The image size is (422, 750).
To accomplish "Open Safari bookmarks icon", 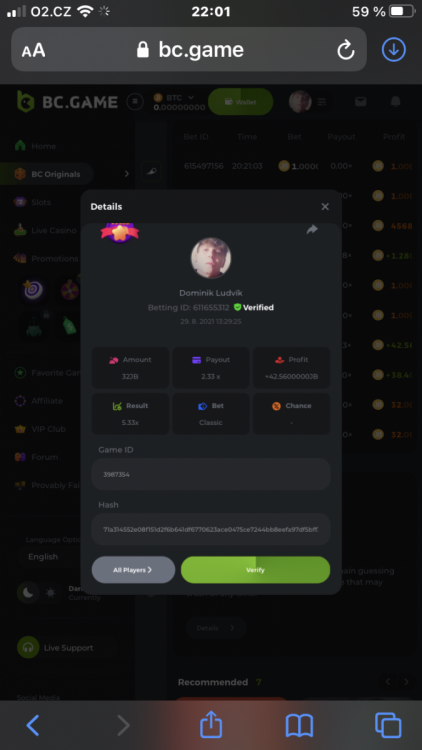I will 299,726.
